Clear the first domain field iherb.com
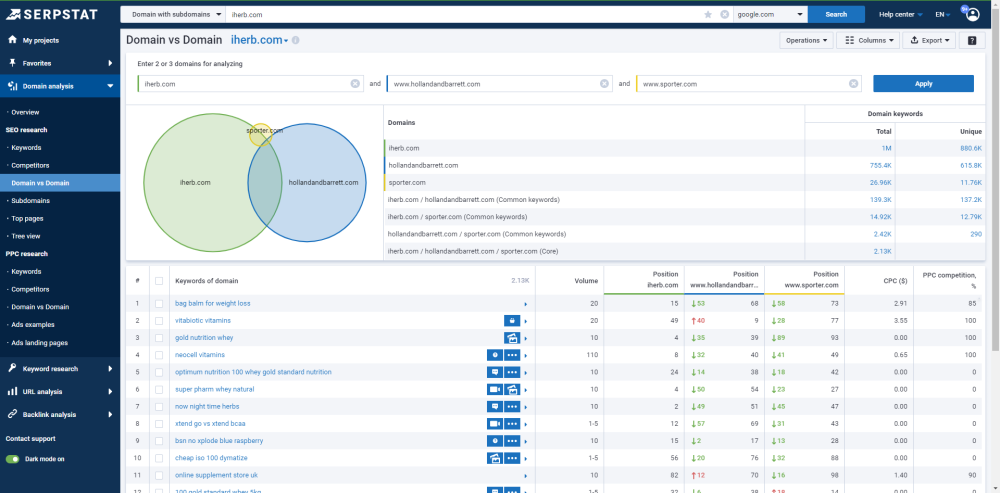The image size is (1000, 493). [355, 84]
